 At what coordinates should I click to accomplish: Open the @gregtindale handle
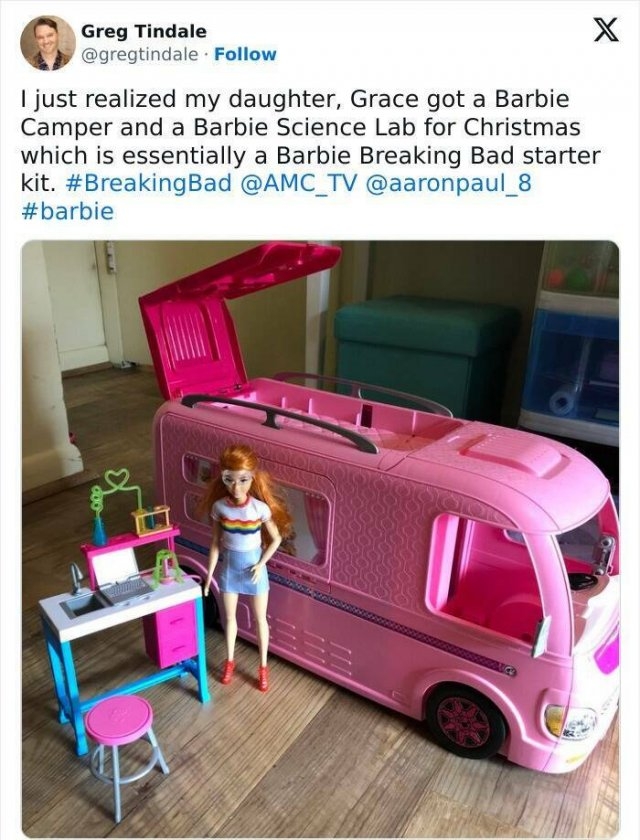[139, 54]
